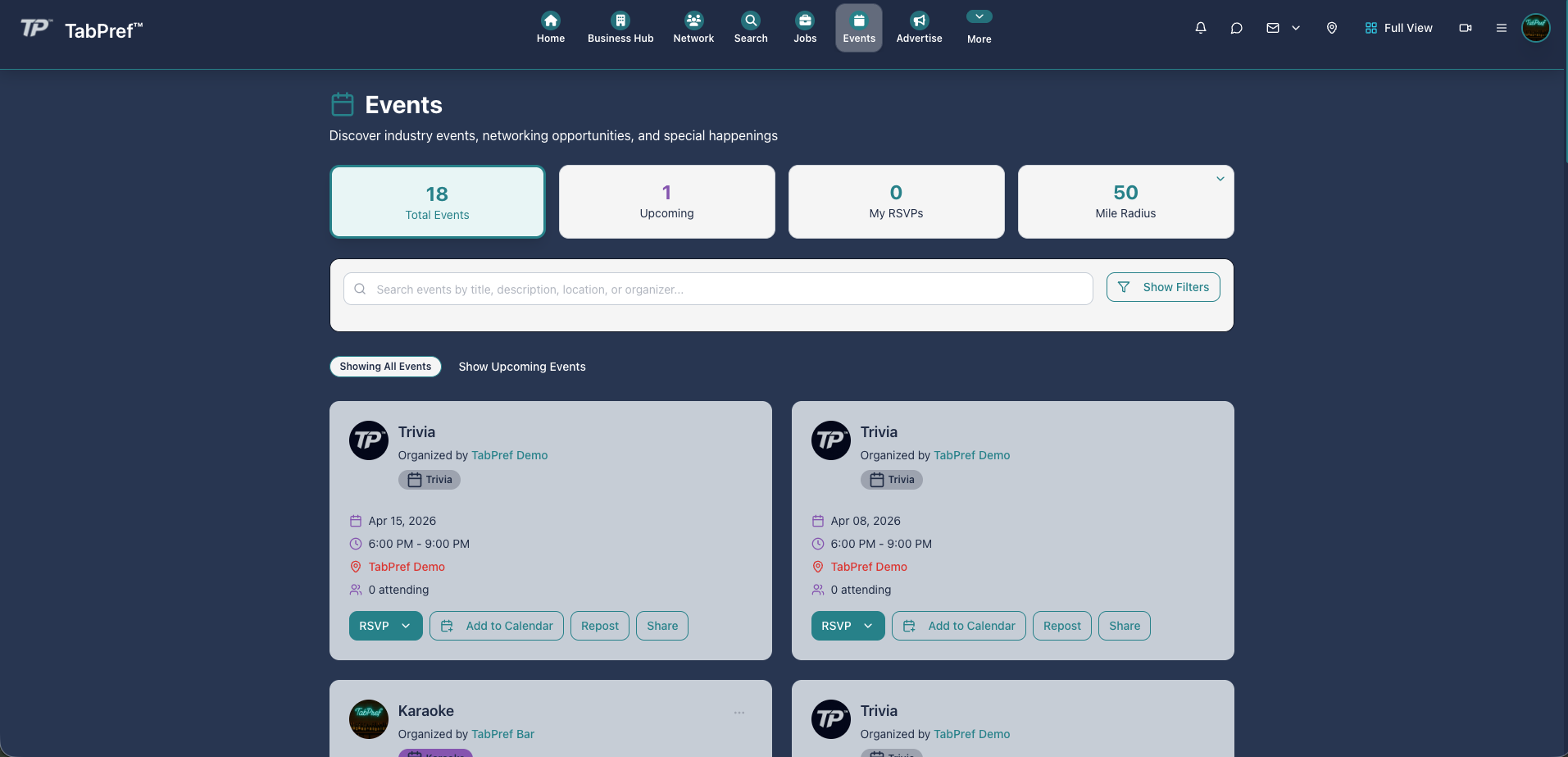This screenshot has width=1568, height=757.
Task: Select the Events navigation item
Action: click(859, 28)
